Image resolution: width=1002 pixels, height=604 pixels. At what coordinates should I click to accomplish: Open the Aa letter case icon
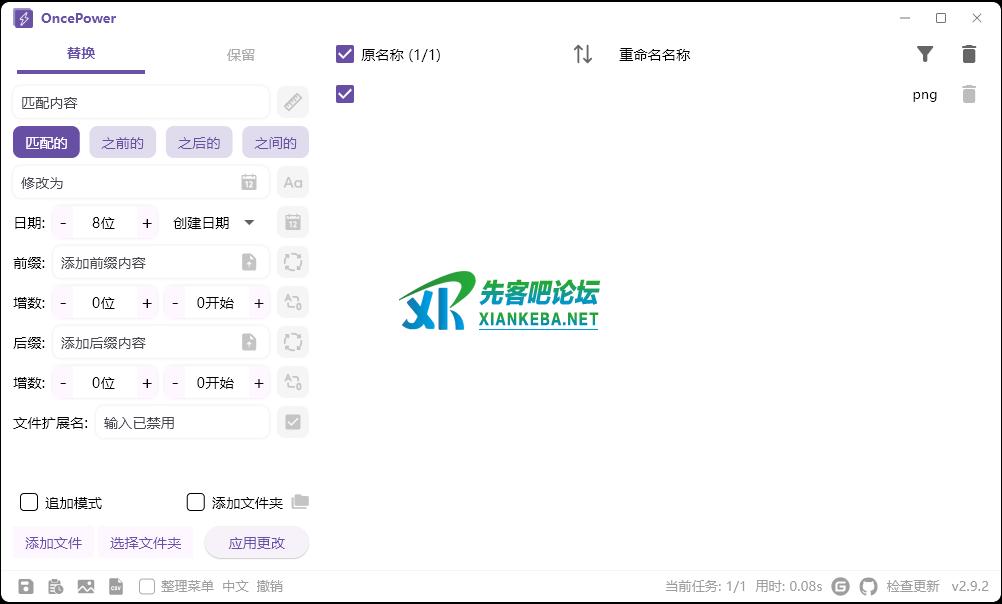[292, 182]
